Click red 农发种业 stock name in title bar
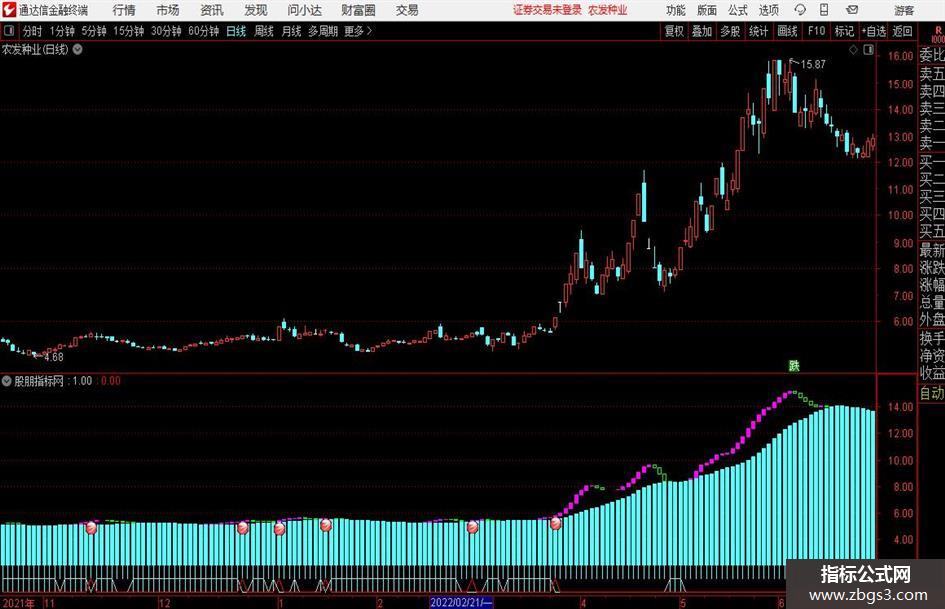945x609 pixels. 608,10
